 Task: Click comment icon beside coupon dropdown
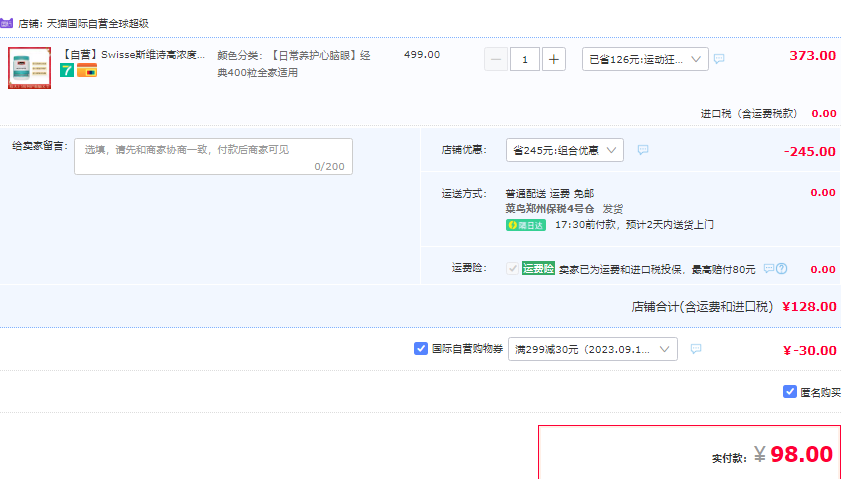coord(696,349)
